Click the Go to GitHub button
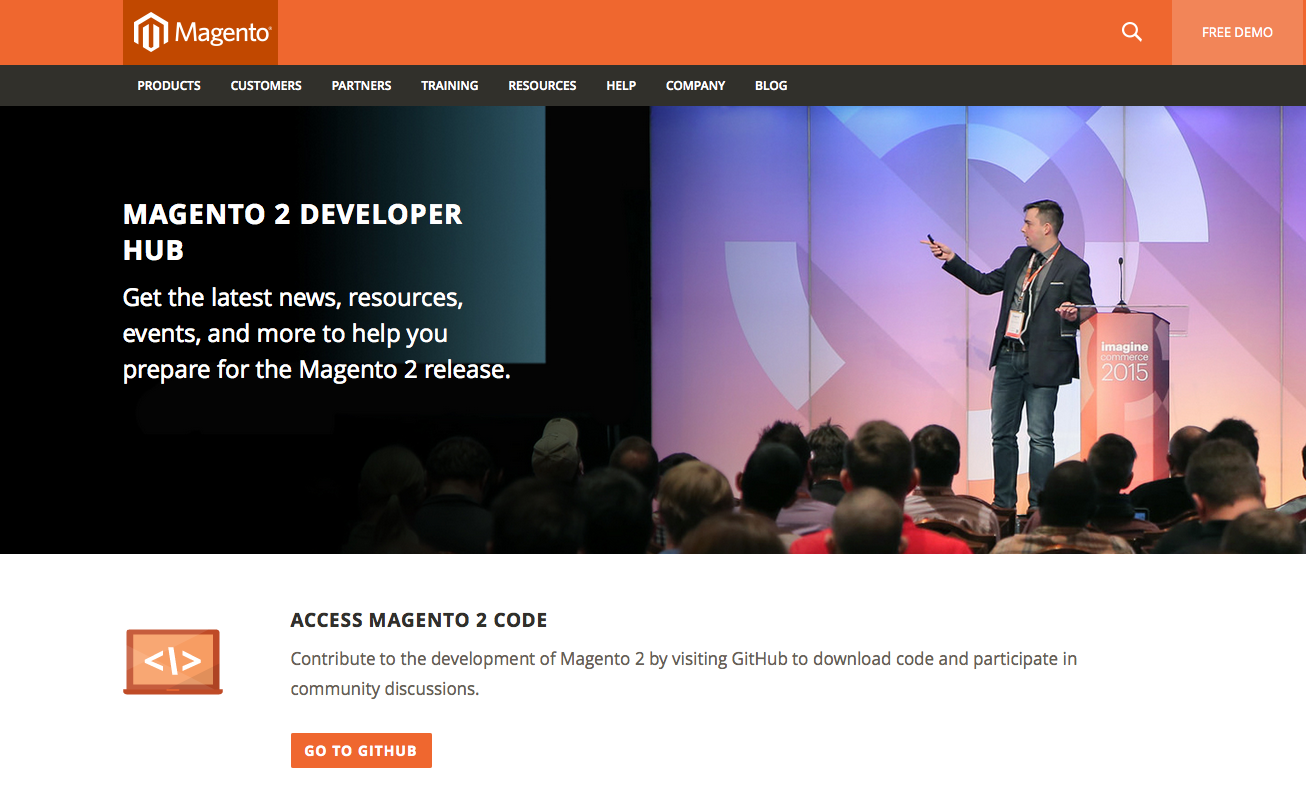 coord(361,750)
